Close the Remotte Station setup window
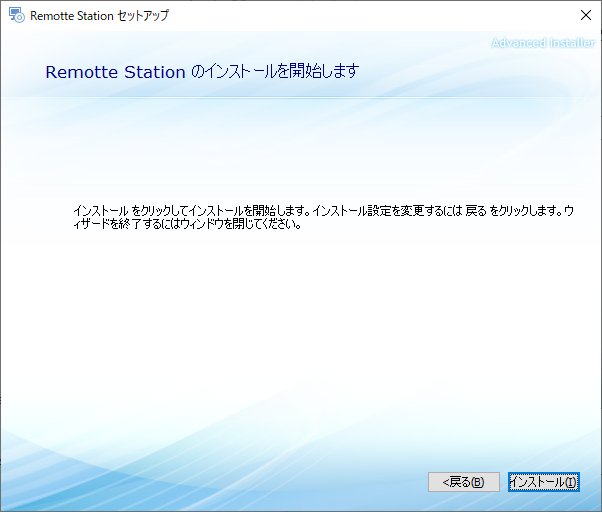 pos(586,15)
